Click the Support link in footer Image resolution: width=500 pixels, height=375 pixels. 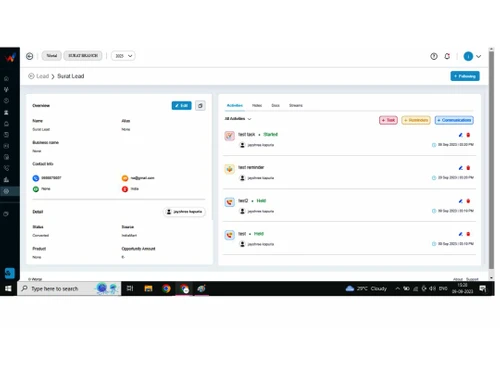tap(472, 279)
